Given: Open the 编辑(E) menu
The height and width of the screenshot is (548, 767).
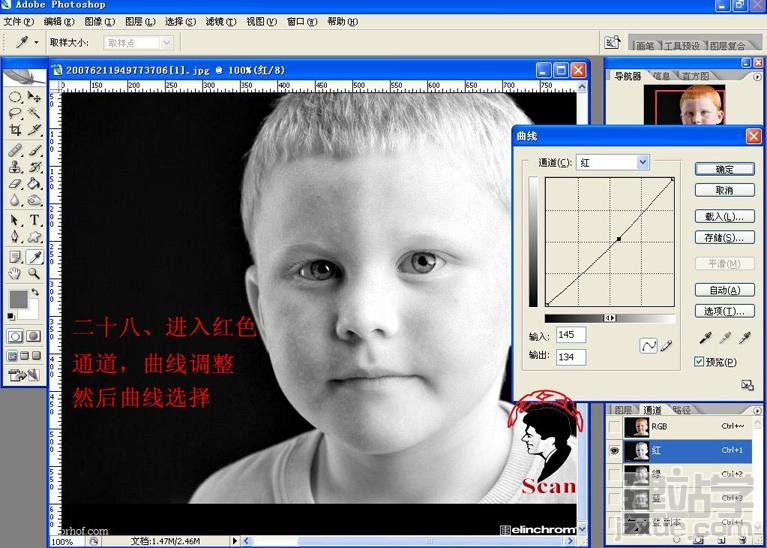Looking at the screenshot, I should click(59, 22).
